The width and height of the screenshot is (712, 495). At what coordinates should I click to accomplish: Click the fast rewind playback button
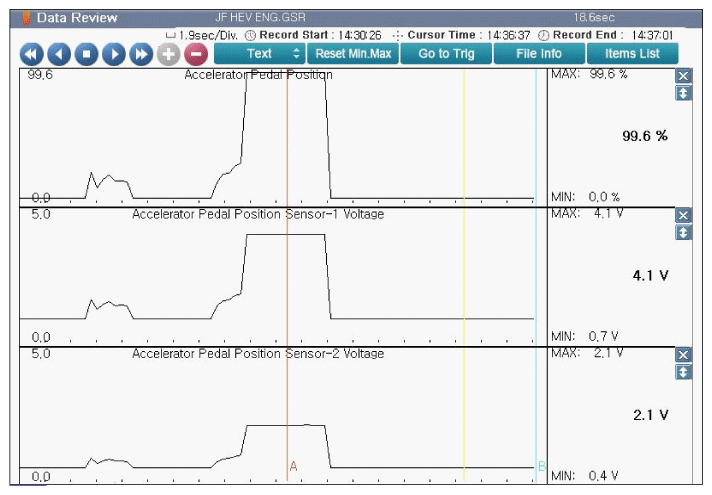[x=31, y=54]
